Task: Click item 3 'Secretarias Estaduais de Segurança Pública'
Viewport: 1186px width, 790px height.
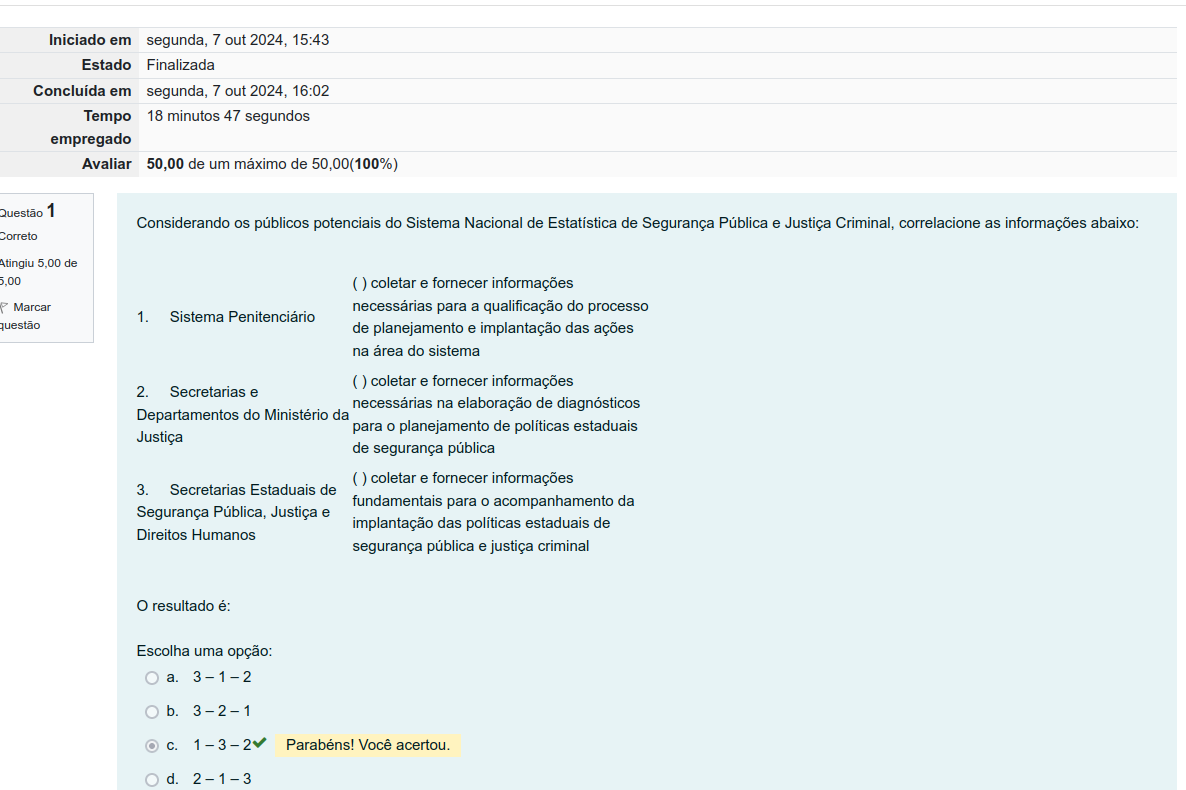Action: 237,512
